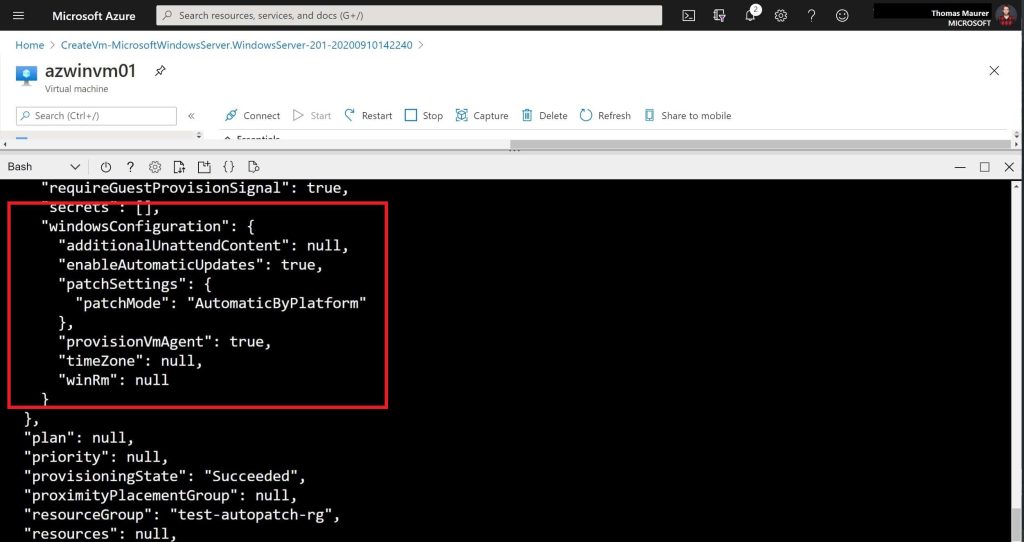
Task: Capture the VM image
Action: coord(482,116)
